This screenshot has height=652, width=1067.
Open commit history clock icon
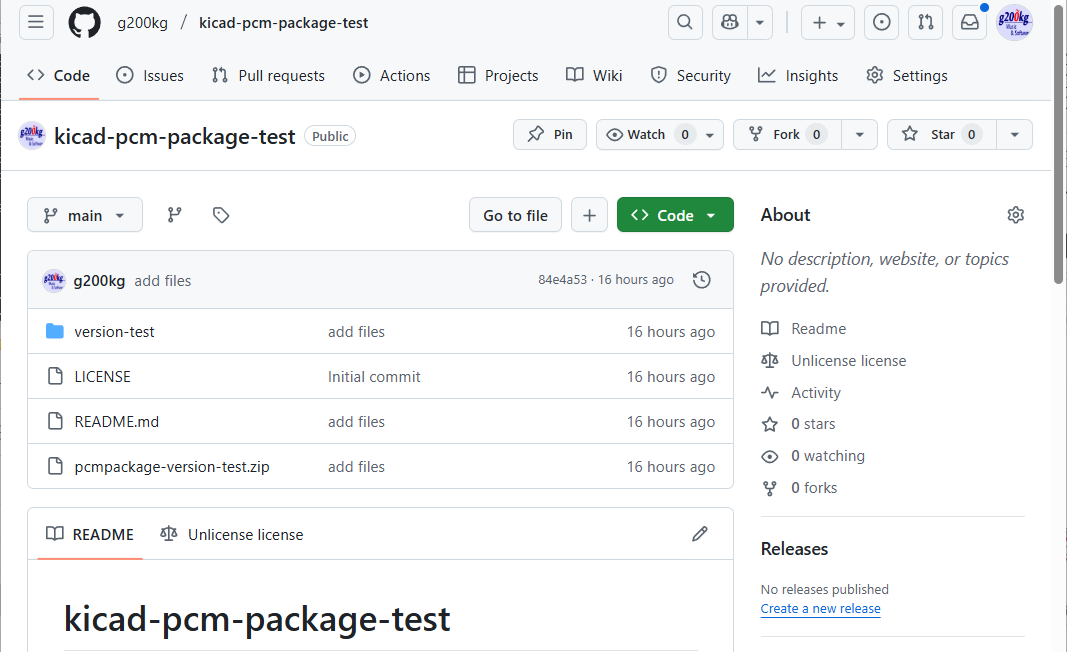(702, 280)
